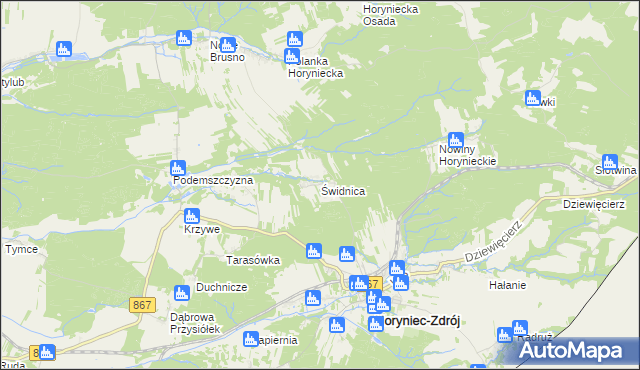The image size is (640, 370).
Task: Open the marker overlapping the Polanka Horyniecka label
Action: (291, 56)
